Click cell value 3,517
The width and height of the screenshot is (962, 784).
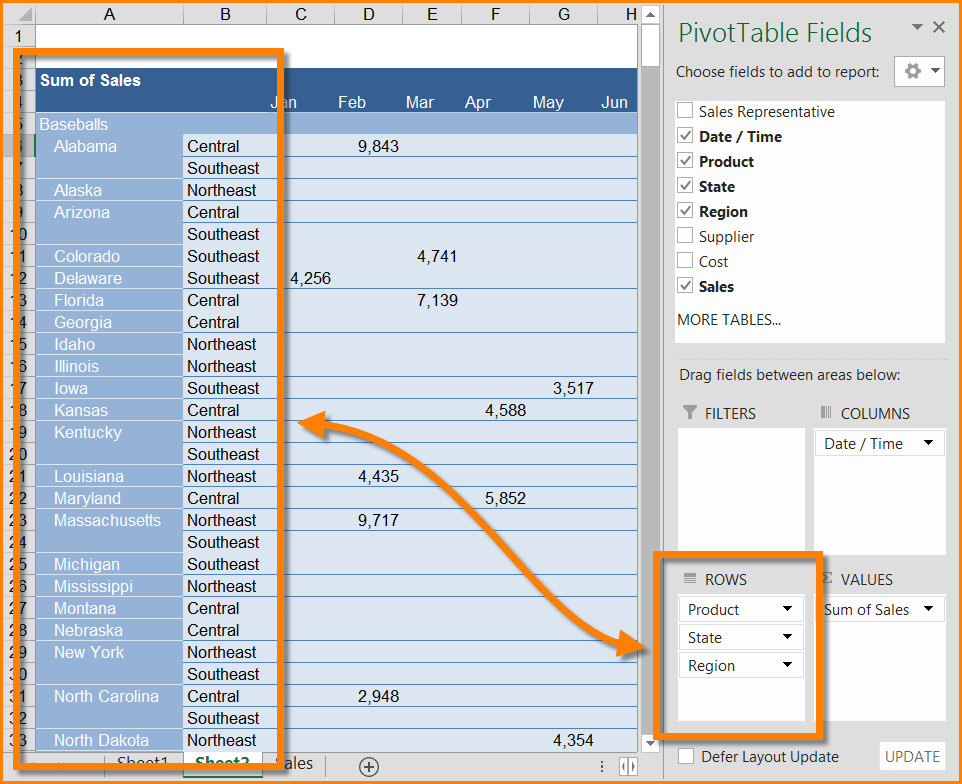pyautogui.click(x=573, y=388)
